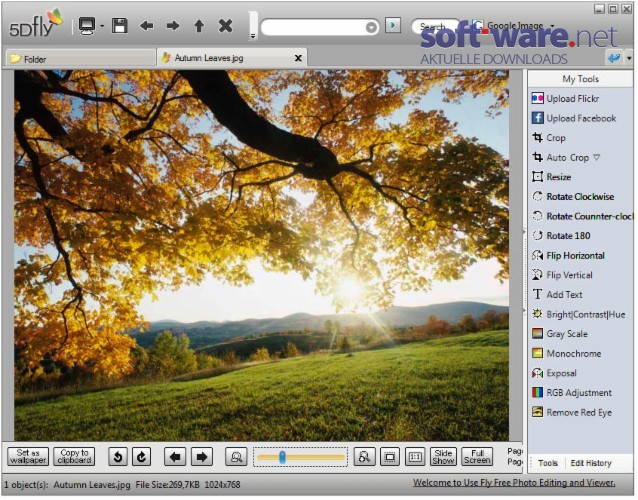Image resolution: width=638 pixels, height=500 pixels.
Task: Show previous image with bottom left arrow
Action: [x=175, y=457]
